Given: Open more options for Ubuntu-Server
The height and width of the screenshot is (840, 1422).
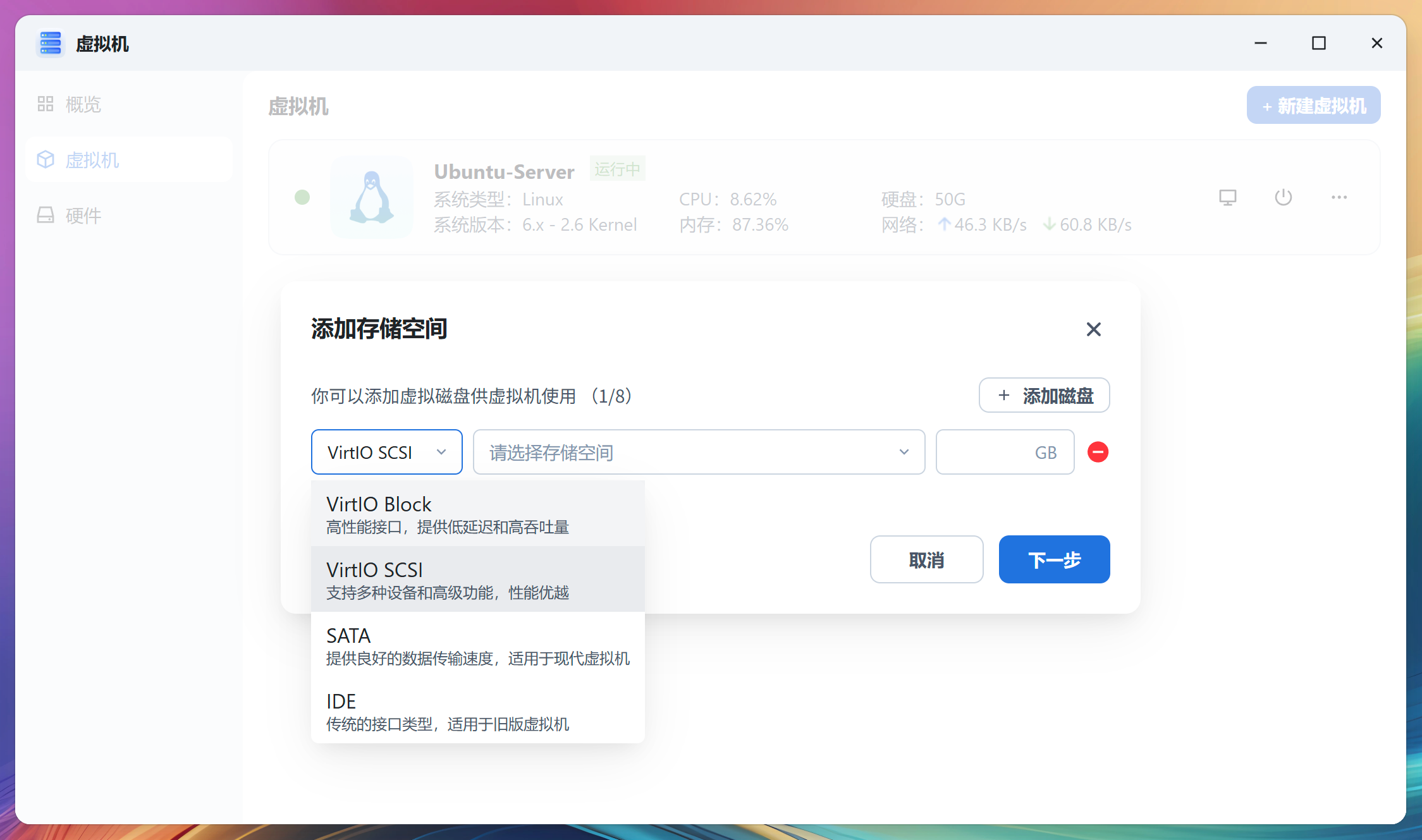Looking at the screenshot, I should [1339, 197].
